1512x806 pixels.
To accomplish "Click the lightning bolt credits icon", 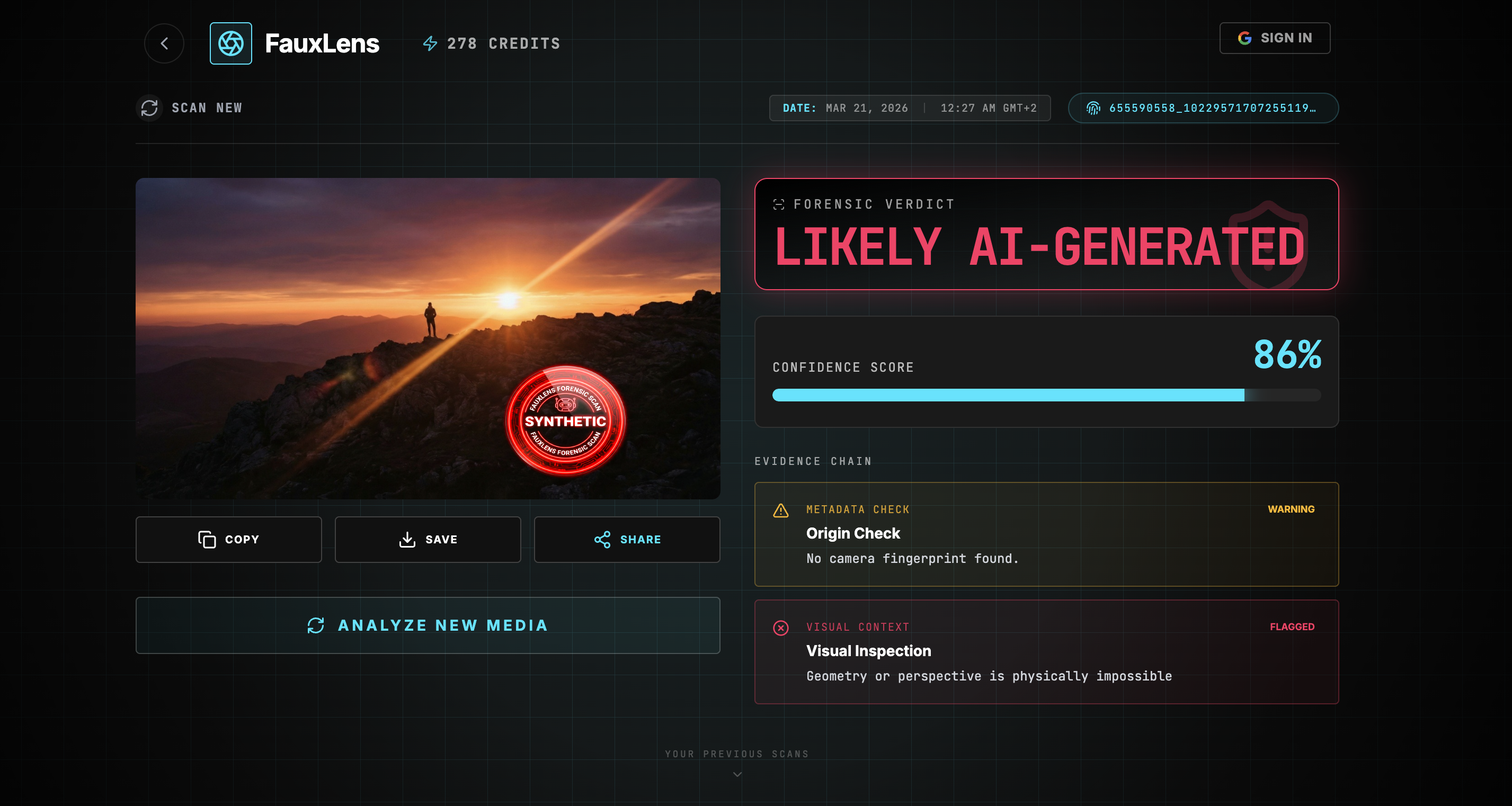I will click(430, 43).
